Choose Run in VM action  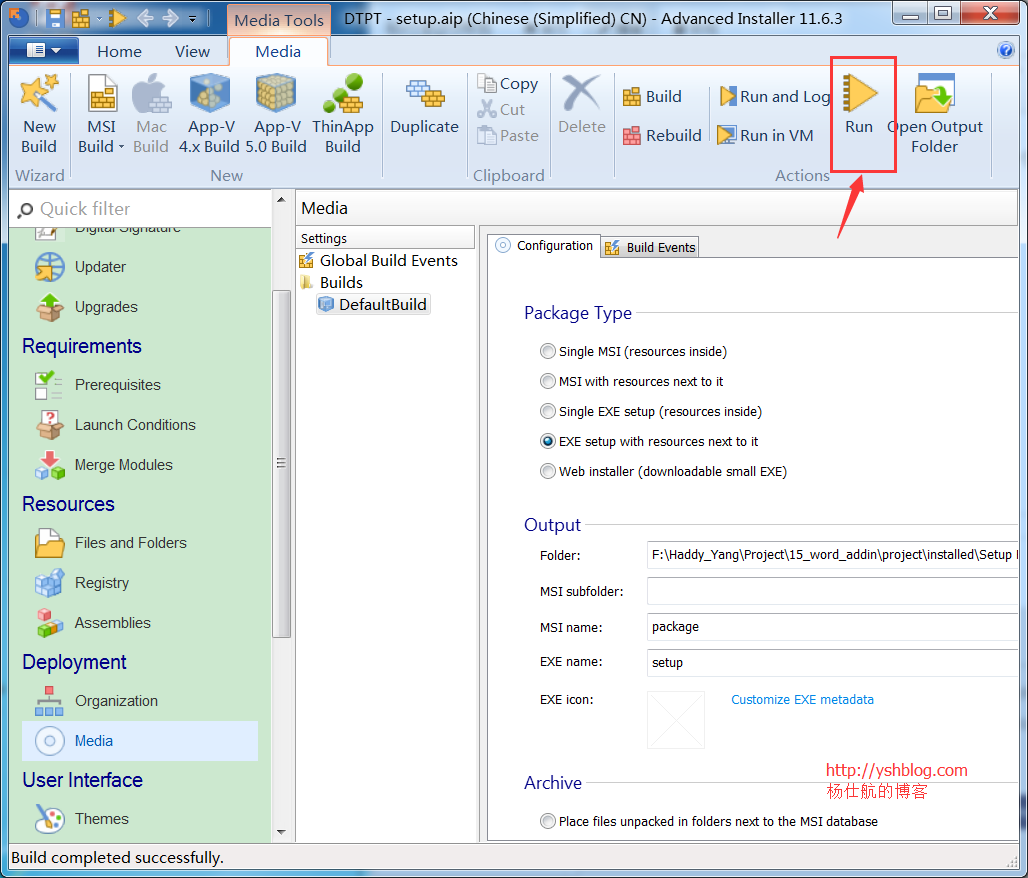coord(765,135)
